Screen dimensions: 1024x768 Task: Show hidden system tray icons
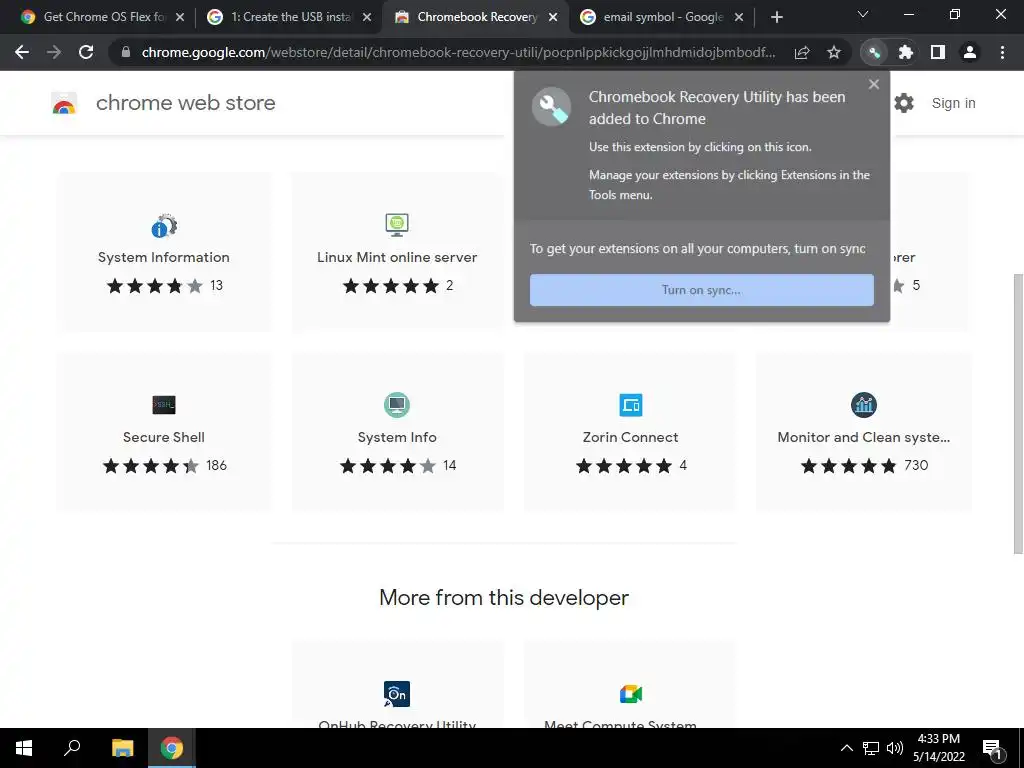tap(846, 748)
